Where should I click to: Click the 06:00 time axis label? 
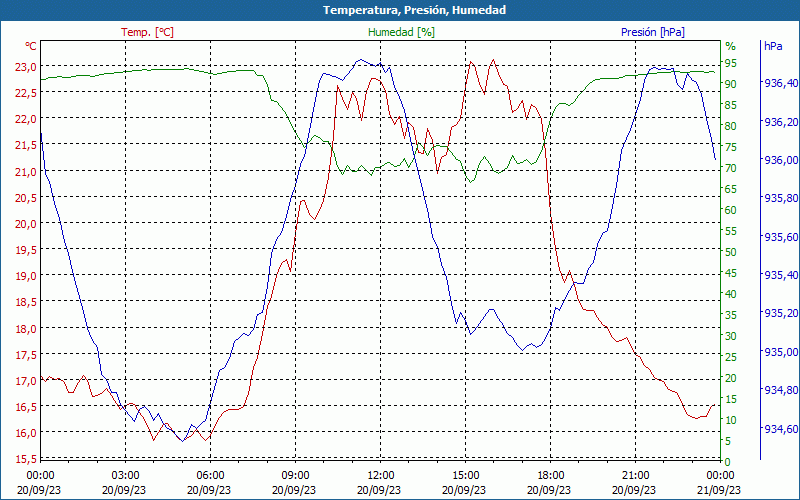[x=210, y=476]
